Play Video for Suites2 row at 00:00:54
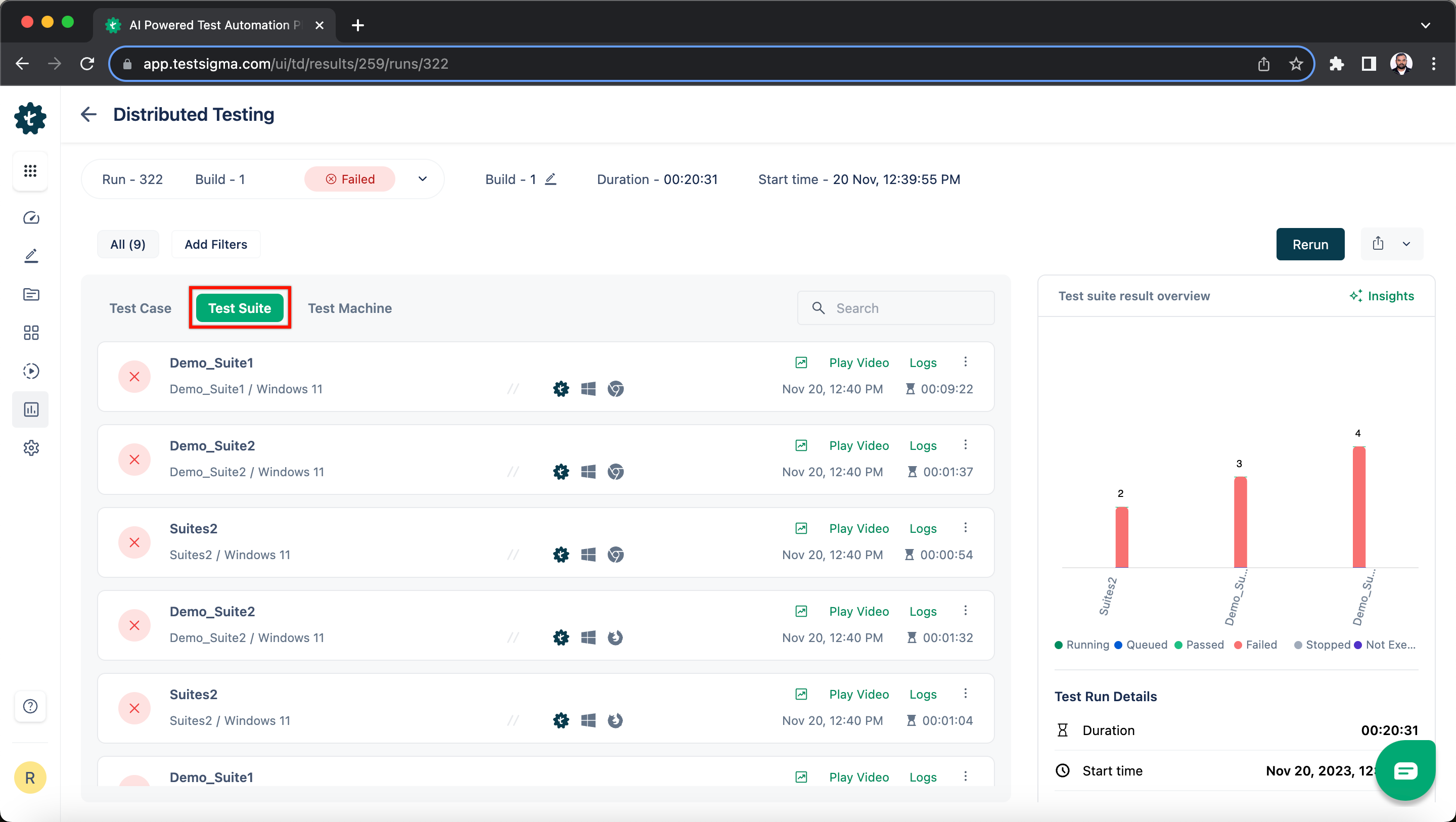1456x822 pixels. click(858, 529)
